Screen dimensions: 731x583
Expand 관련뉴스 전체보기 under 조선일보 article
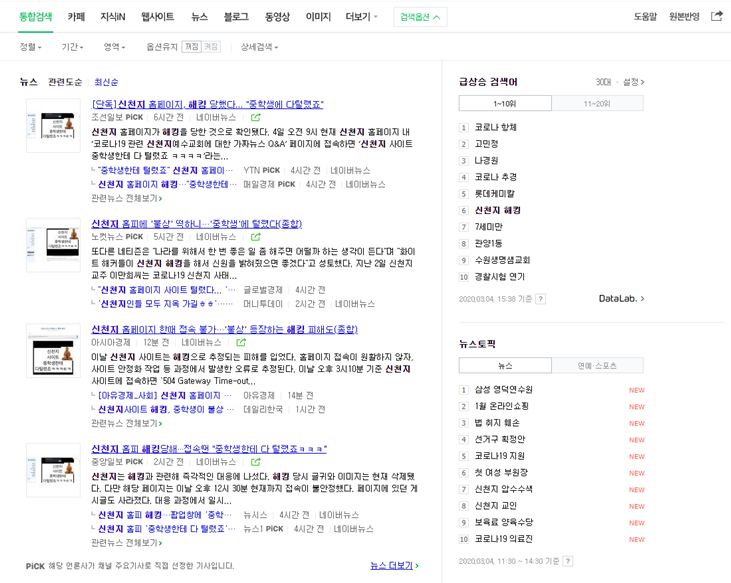click(126, 199)
